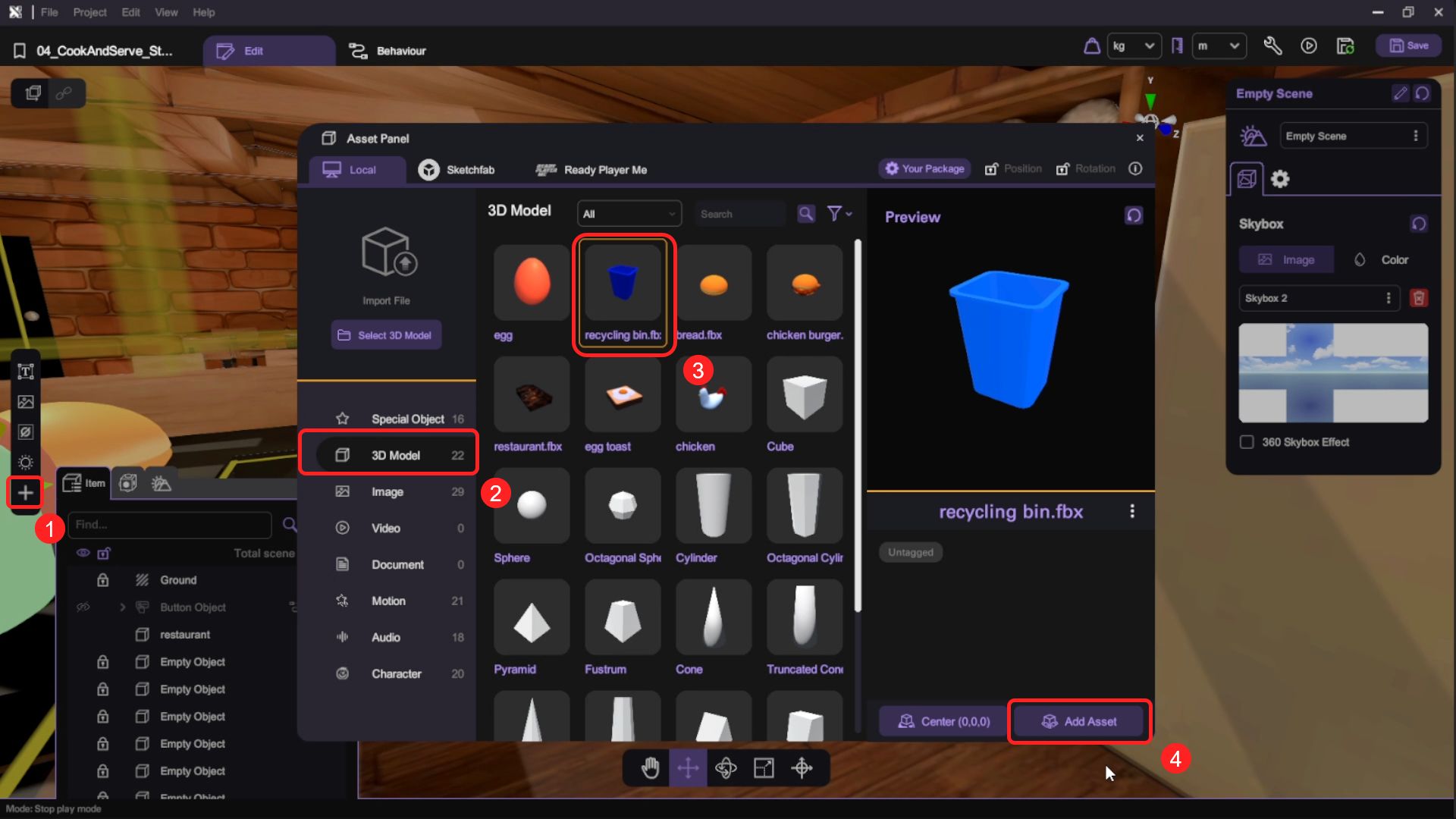Screen dimensions: 1456x819
Task: Click the filter funnel icon
Action: coord(835,214)
